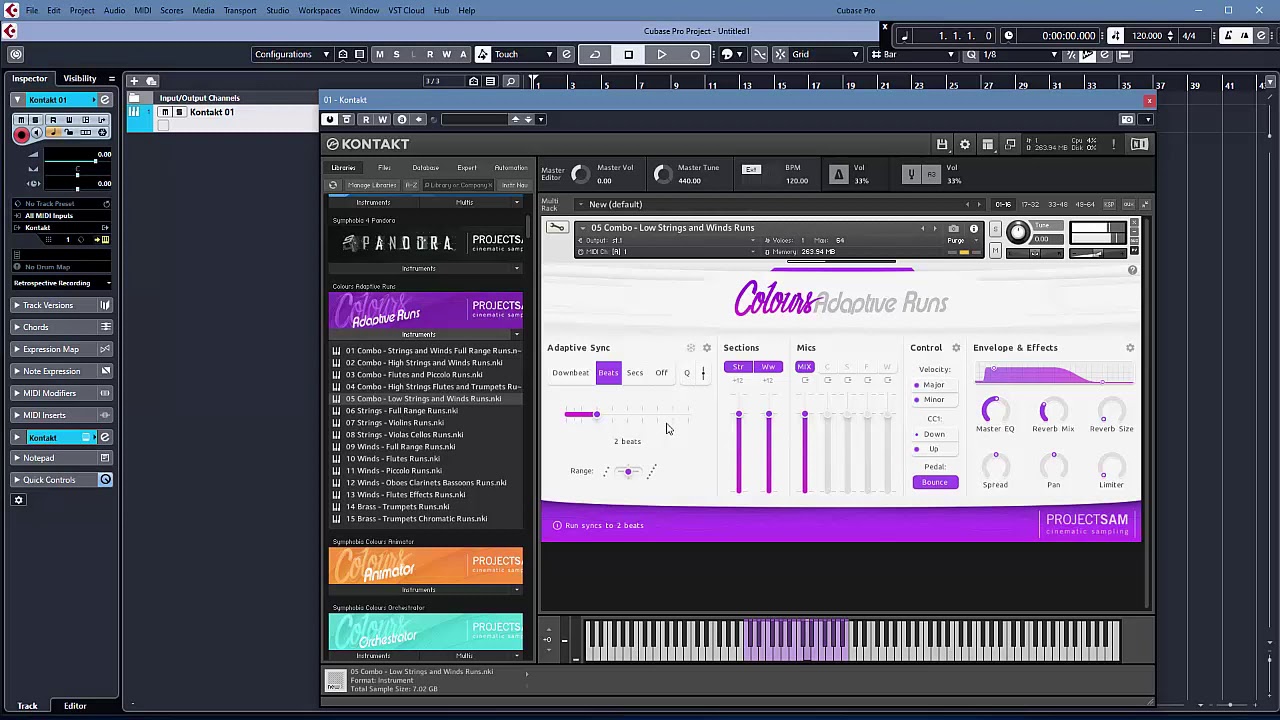1280x720 pixels.
Task: Open Adaptive Sync settings gear
Action: 707,348
